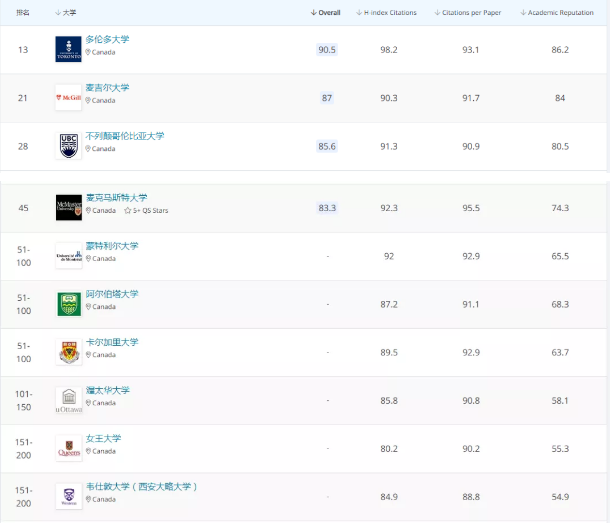The height and width of the screenshot is (523, 611).
Task: Click the 5+ QS Stars badge
Action: click(x=146, y=210)
